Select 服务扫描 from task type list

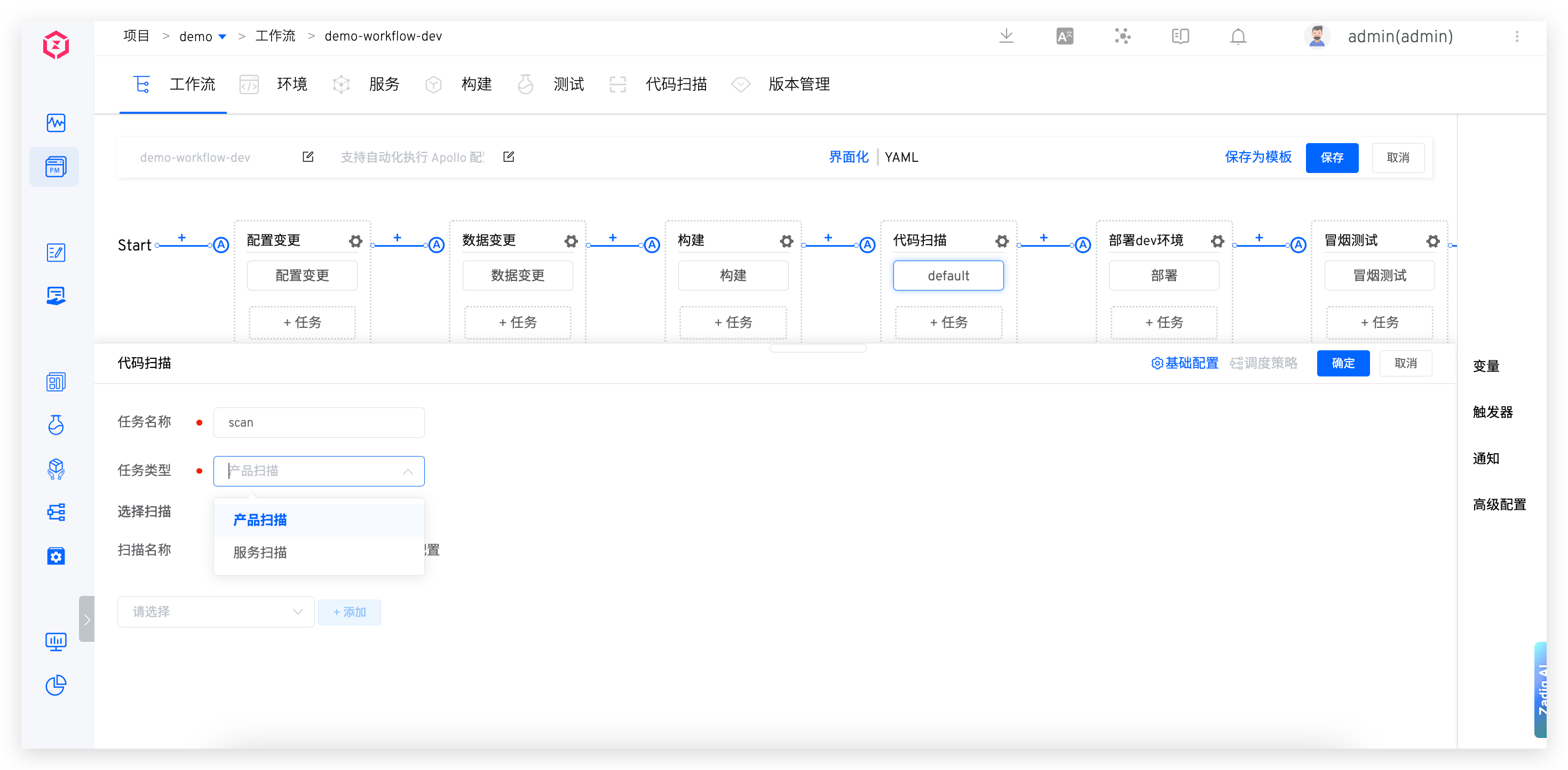click(x=260, y=553)
